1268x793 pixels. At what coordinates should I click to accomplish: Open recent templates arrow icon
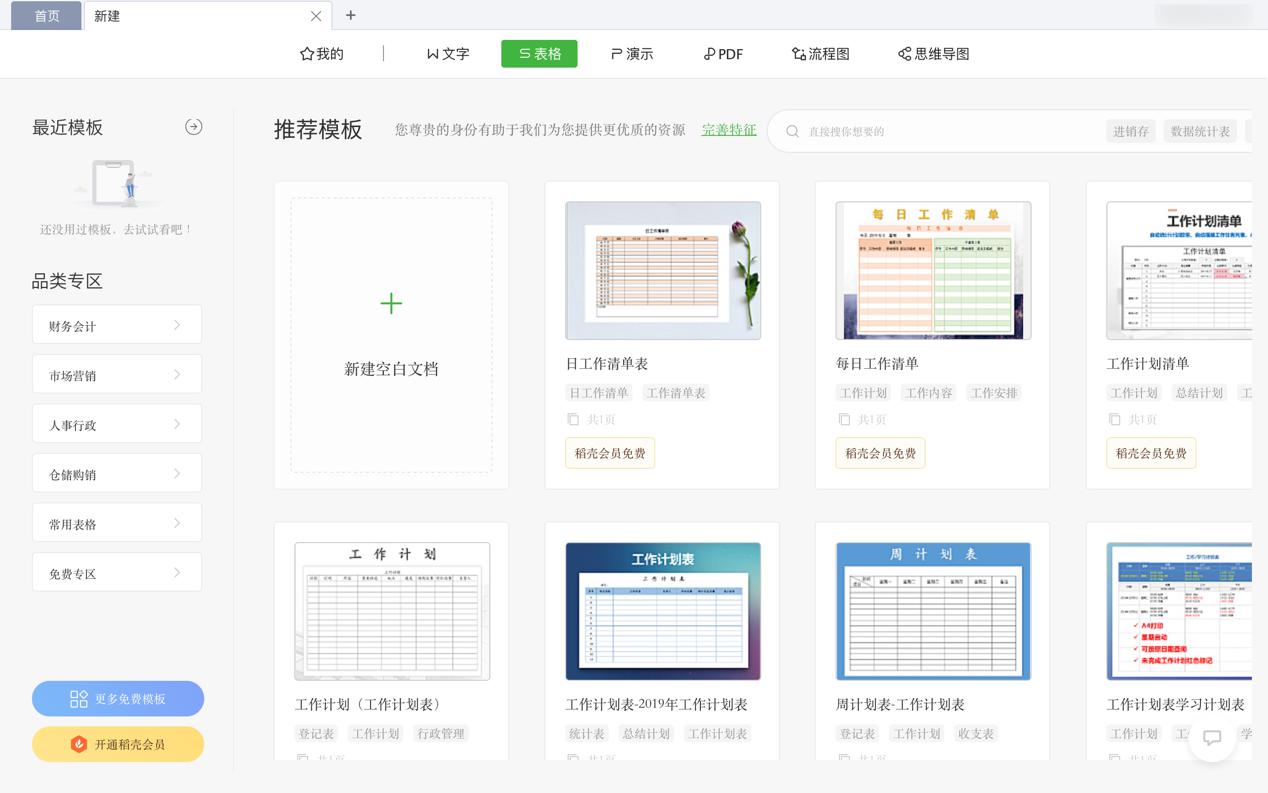(194, 127)
